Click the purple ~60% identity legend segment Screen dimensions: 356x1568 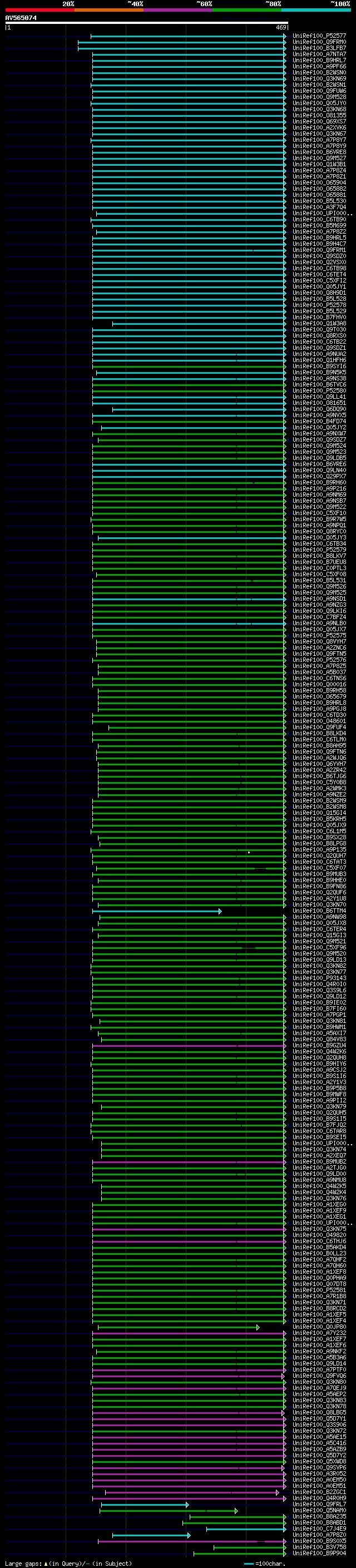tap(179, 10)
